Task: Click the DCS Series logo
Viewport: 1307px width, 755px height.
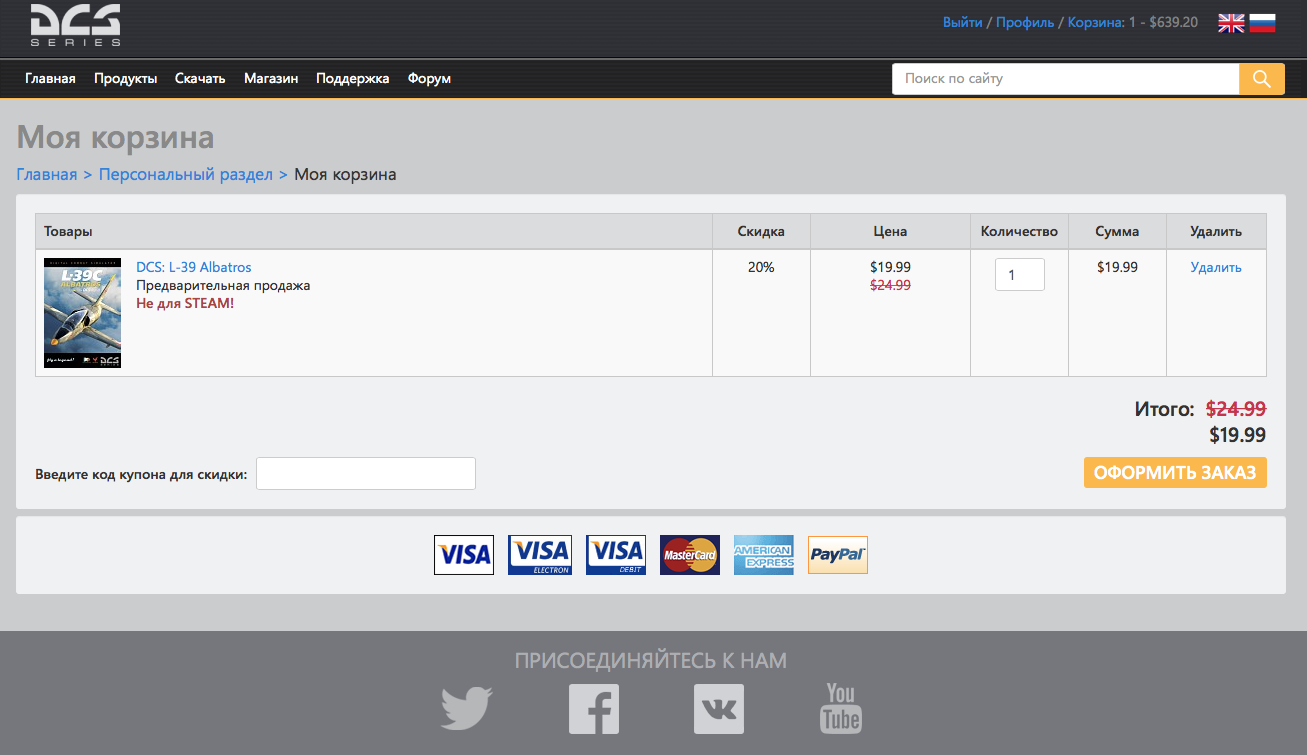Action: click(76, 25)
